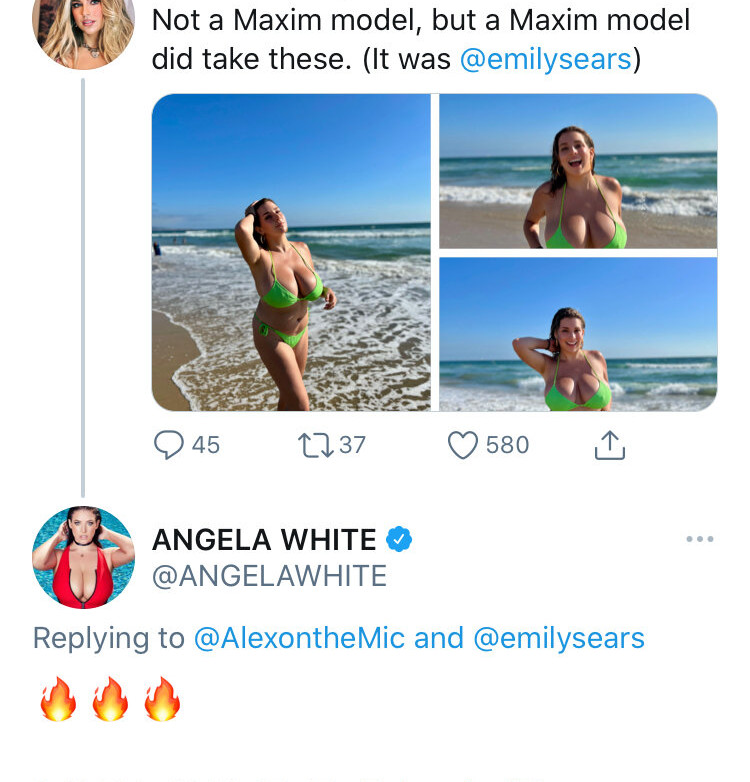Viewport: 750px width, 782px height.
Task: View the ANGELA WHITE profile name
Action: point(264,540)
